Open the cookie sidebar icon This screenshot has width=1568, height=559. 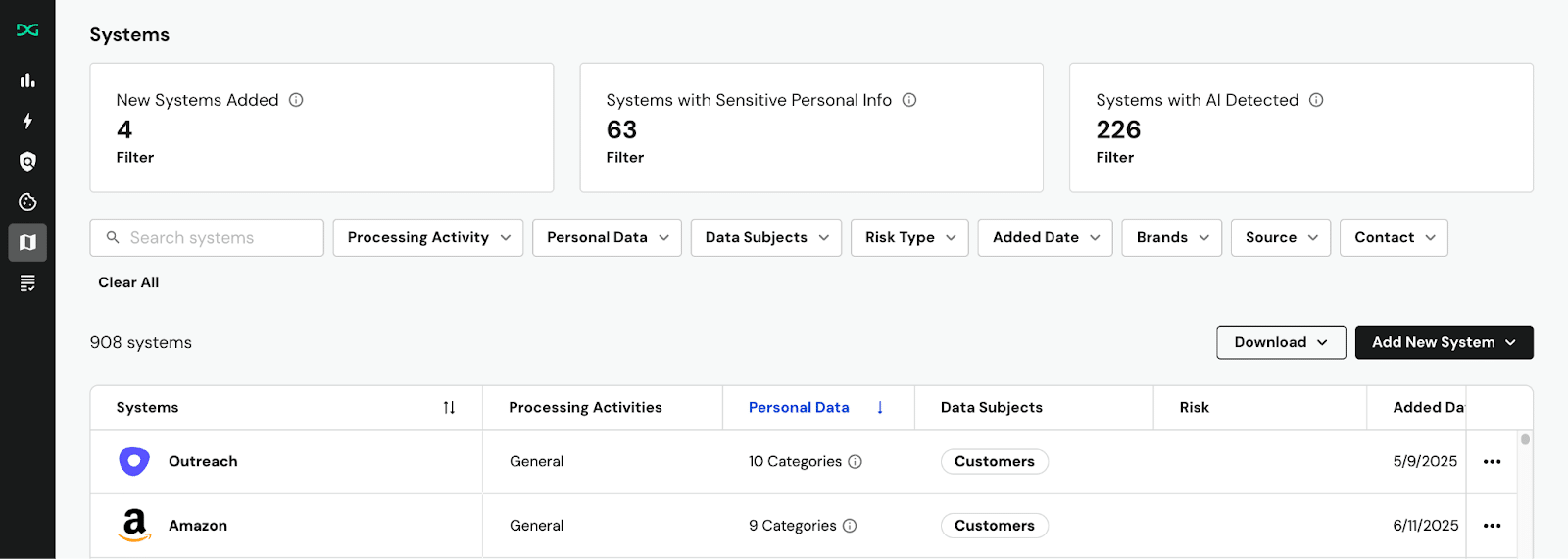27,202
